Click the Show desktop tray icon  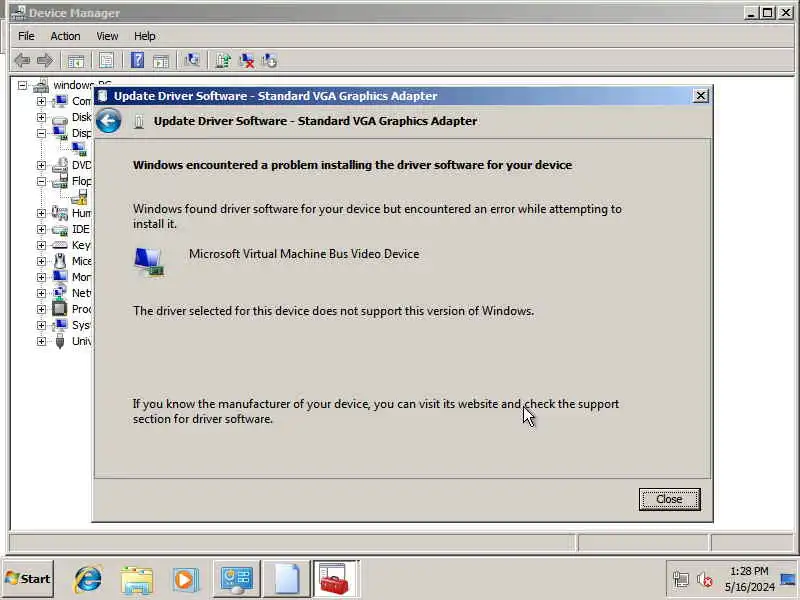coord(789,579)
